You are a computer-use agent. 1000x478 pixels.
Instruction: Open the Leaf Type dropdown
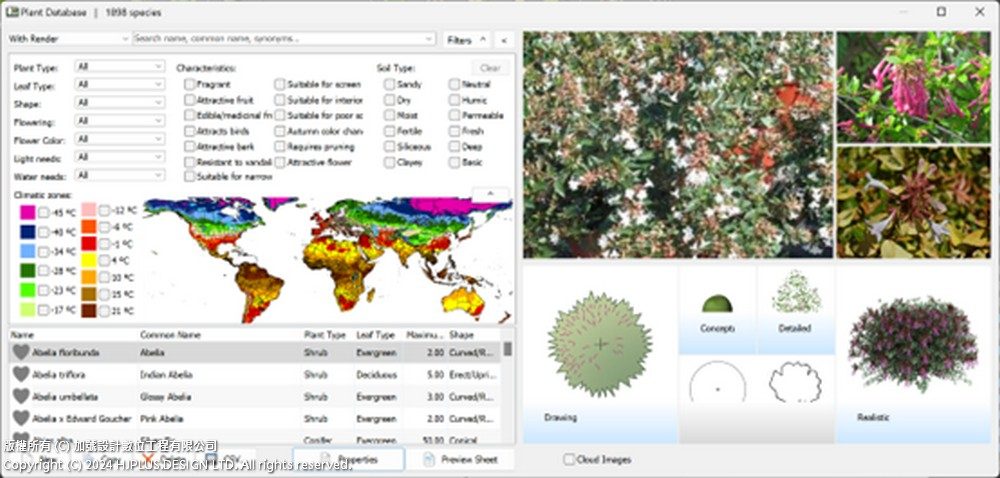click(120, 85)
